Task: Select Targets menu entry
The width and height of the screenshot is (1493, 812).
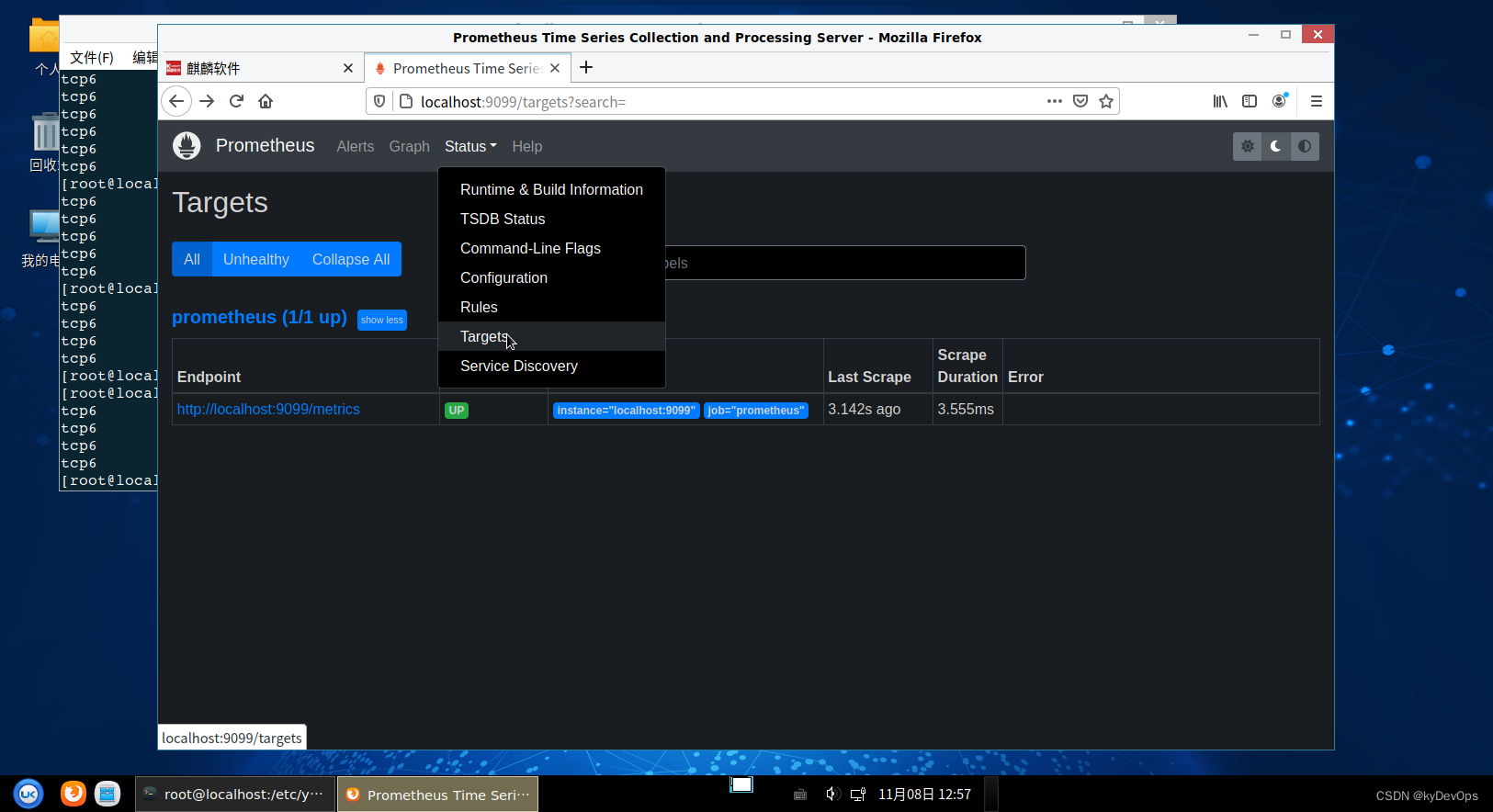Action: 551,336
